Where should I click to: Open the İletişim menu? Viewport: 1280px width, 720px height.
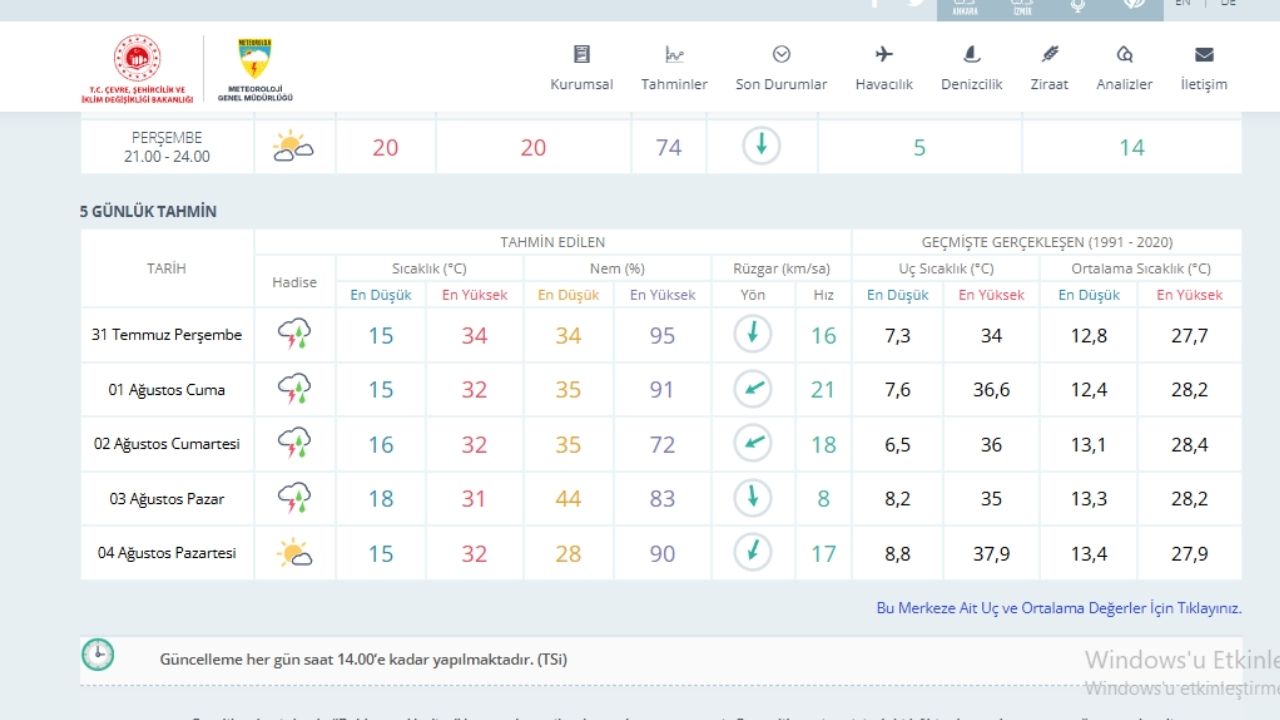click(1203, 68)
